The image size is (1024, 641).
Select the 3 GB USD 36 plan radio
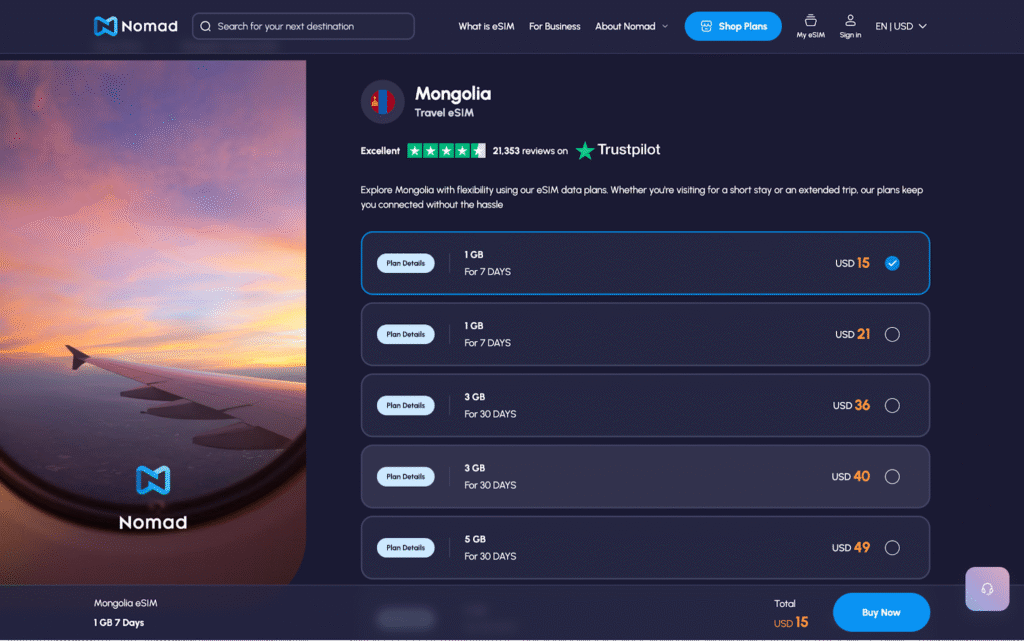pyautogui.click(x=892, y=405)
